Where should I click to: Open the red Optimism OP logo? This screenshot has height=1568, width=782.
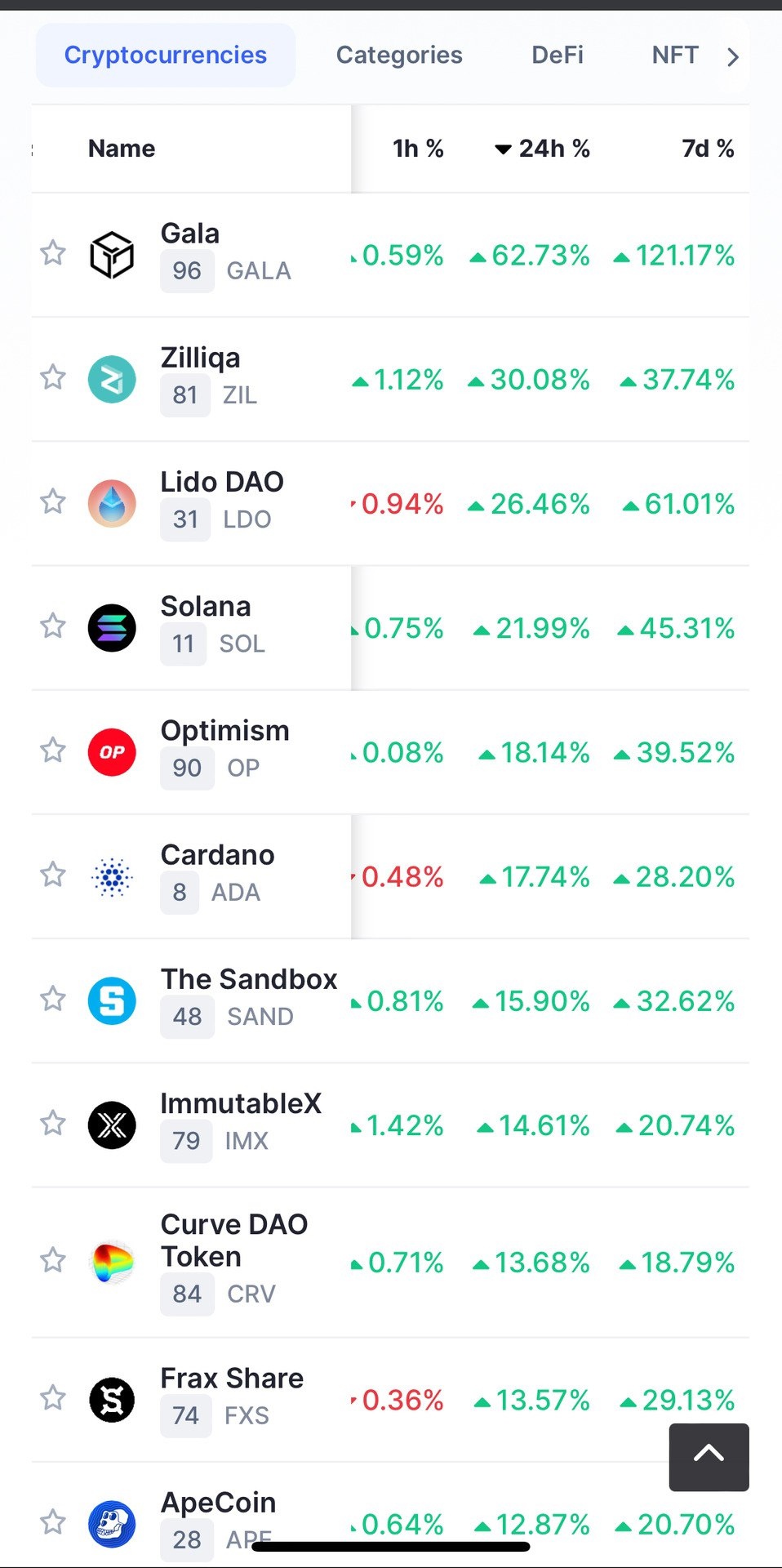[x=112, y=752]
